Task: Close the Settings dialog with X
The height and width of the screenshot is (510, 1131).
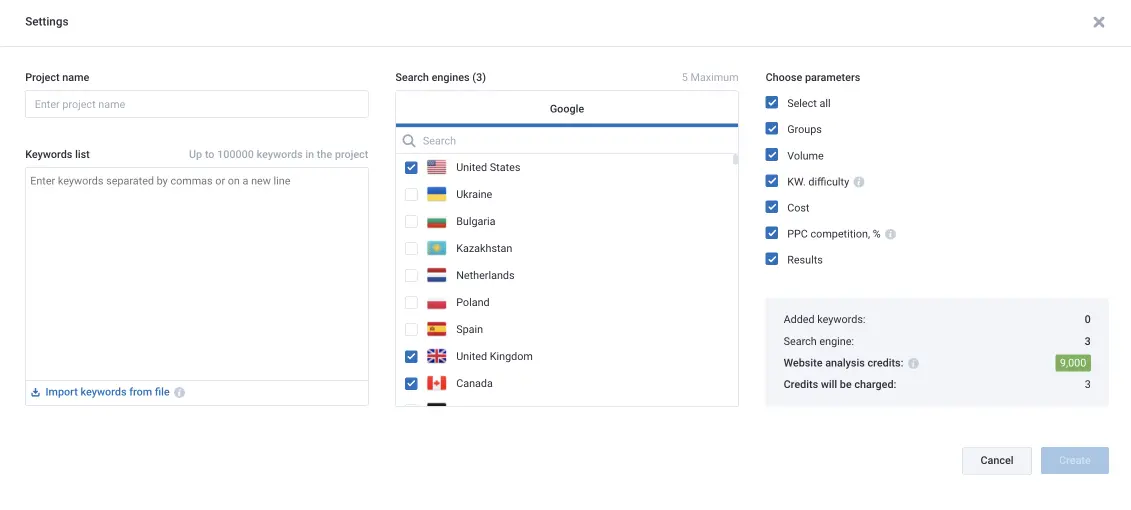Action: tap(1098, 22)
